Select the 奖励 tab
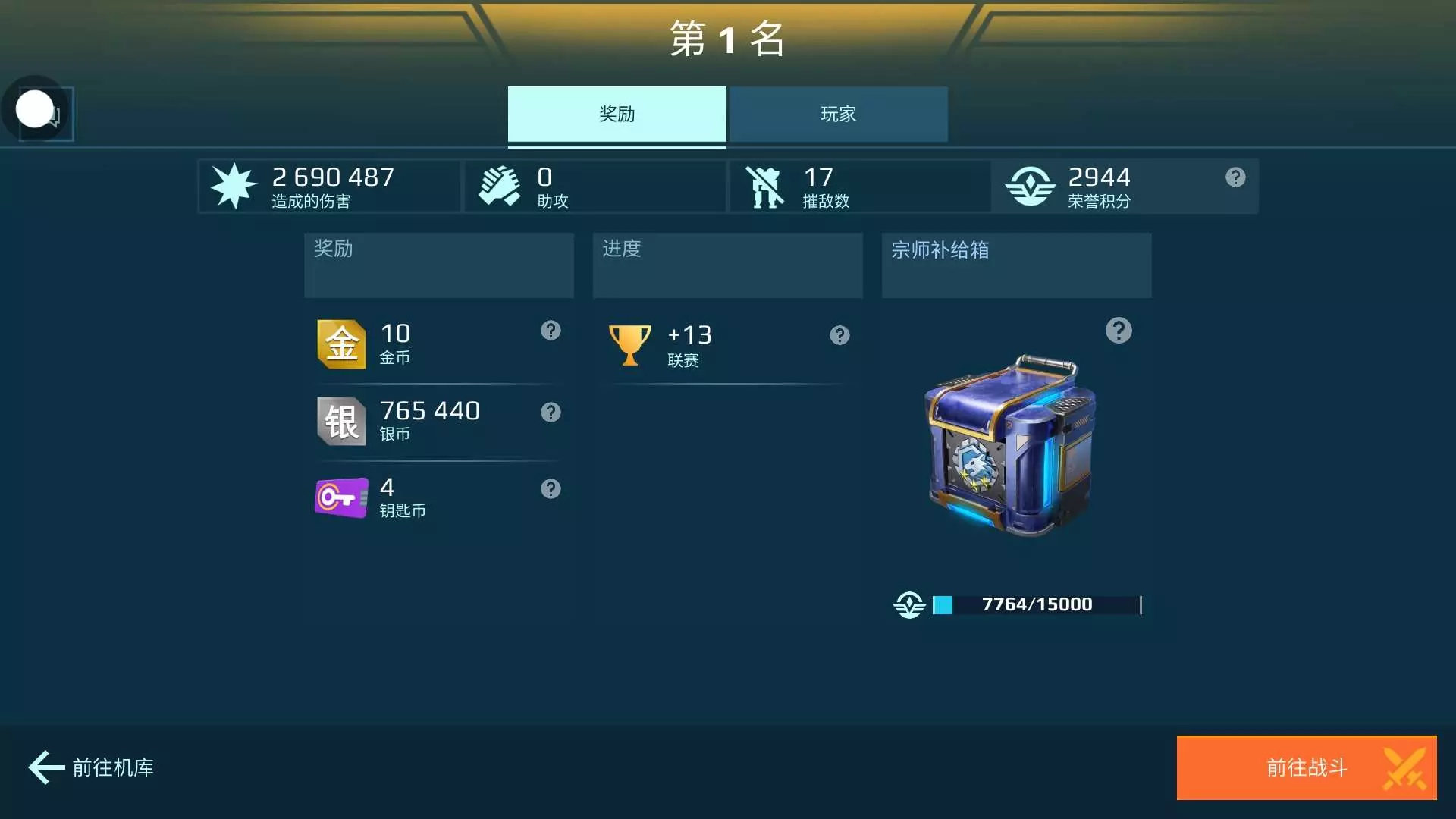The width and height of the screenshot is (1456, 819). [617, 115]
